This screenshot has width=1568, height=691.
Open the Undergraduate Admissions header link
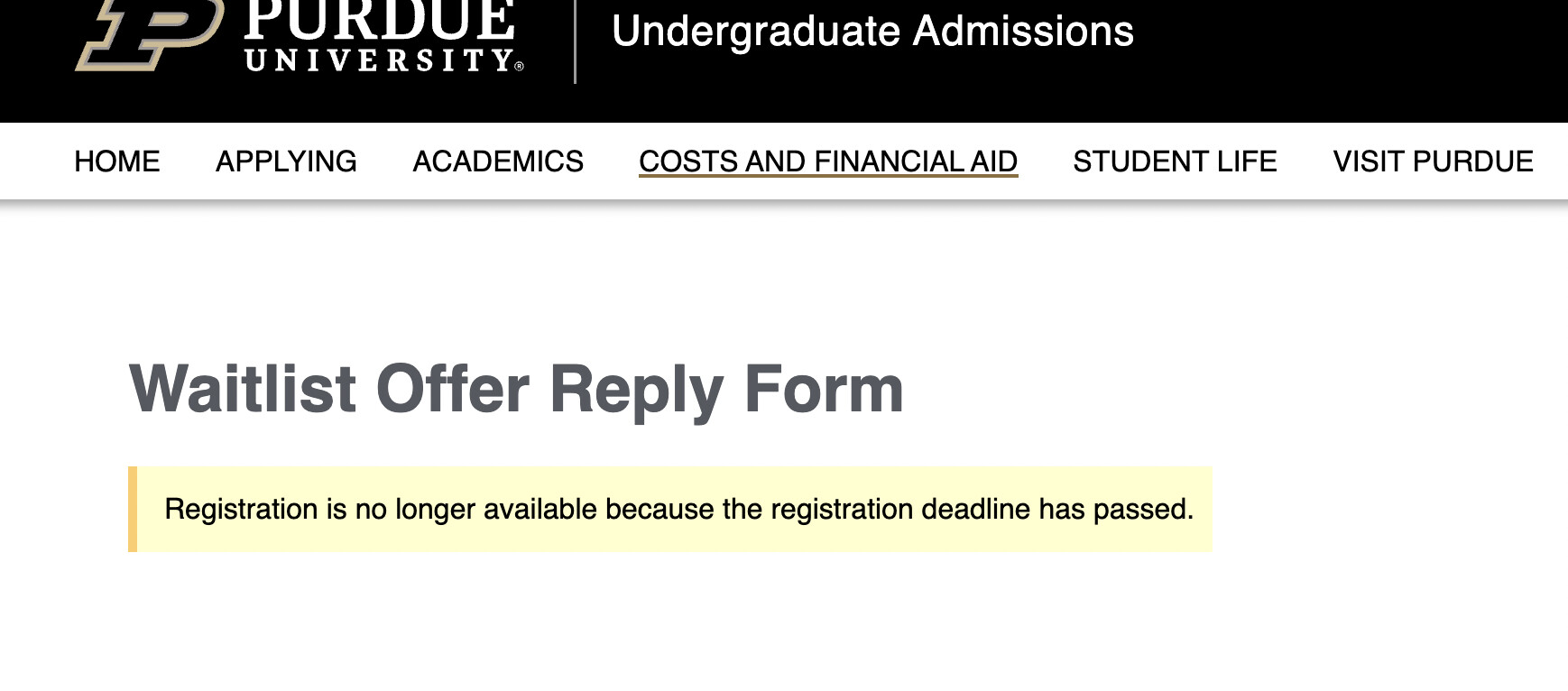click(872, 32)
